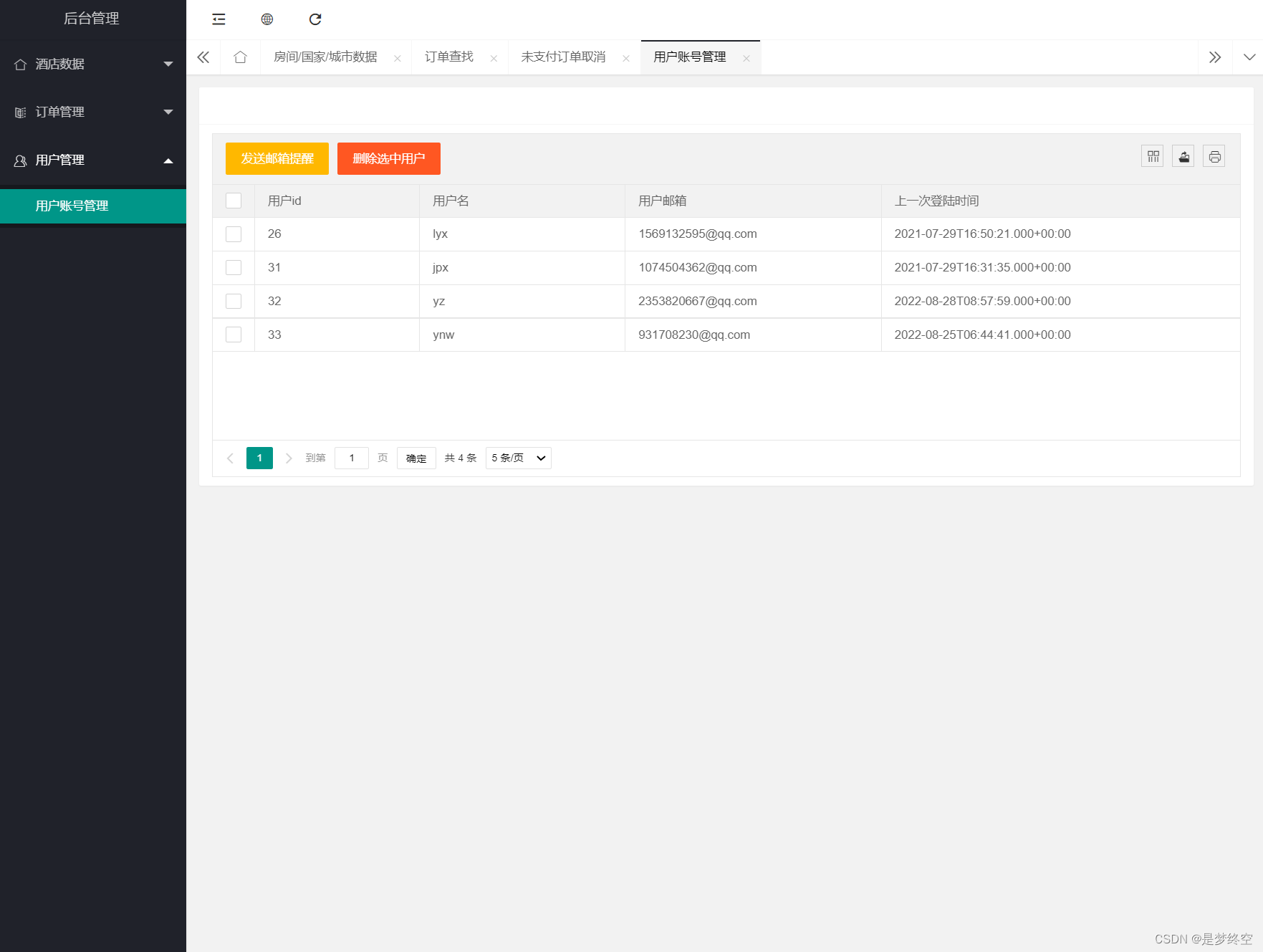Check the row for user id 33
Screen dimensions: 1263x952
pos(234,335)
